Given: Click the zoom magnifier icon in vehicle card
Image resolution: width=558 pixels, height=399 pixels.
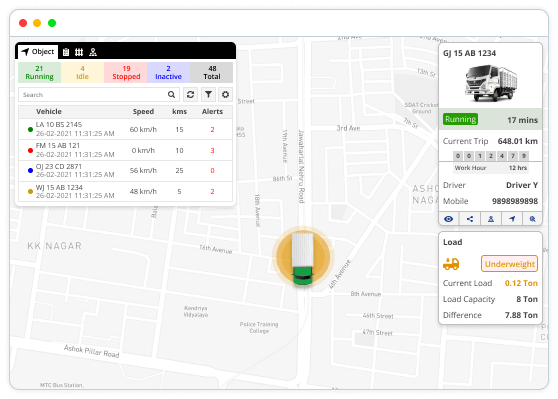Looking at the screenshot, I should 532,219.
